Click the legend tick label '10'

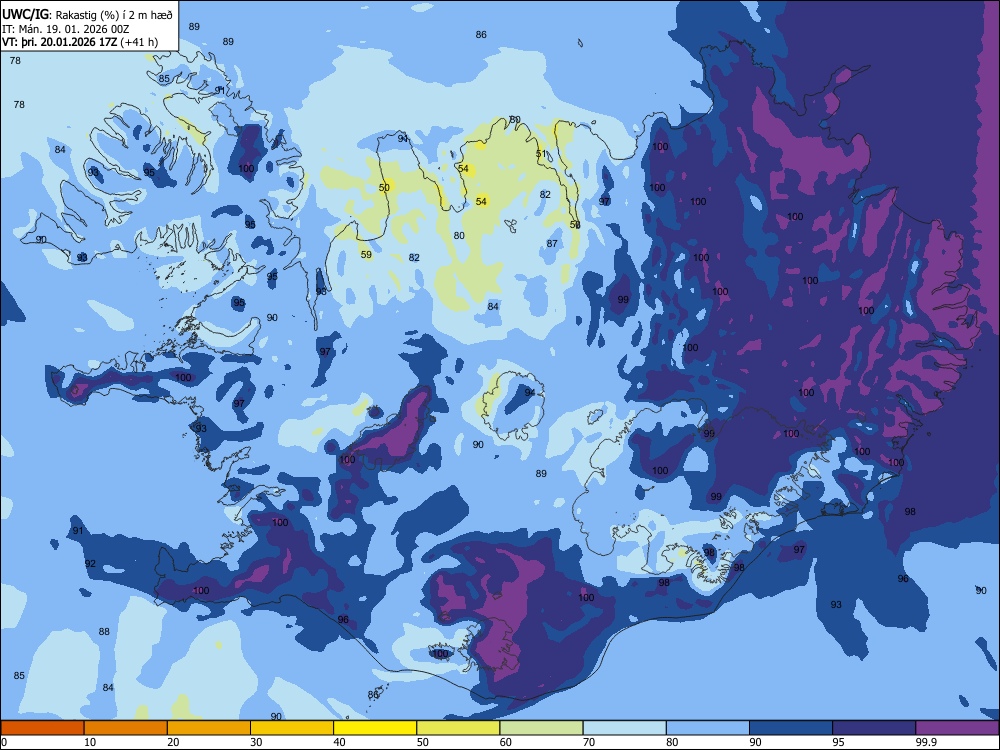click(x=90, y=742)
